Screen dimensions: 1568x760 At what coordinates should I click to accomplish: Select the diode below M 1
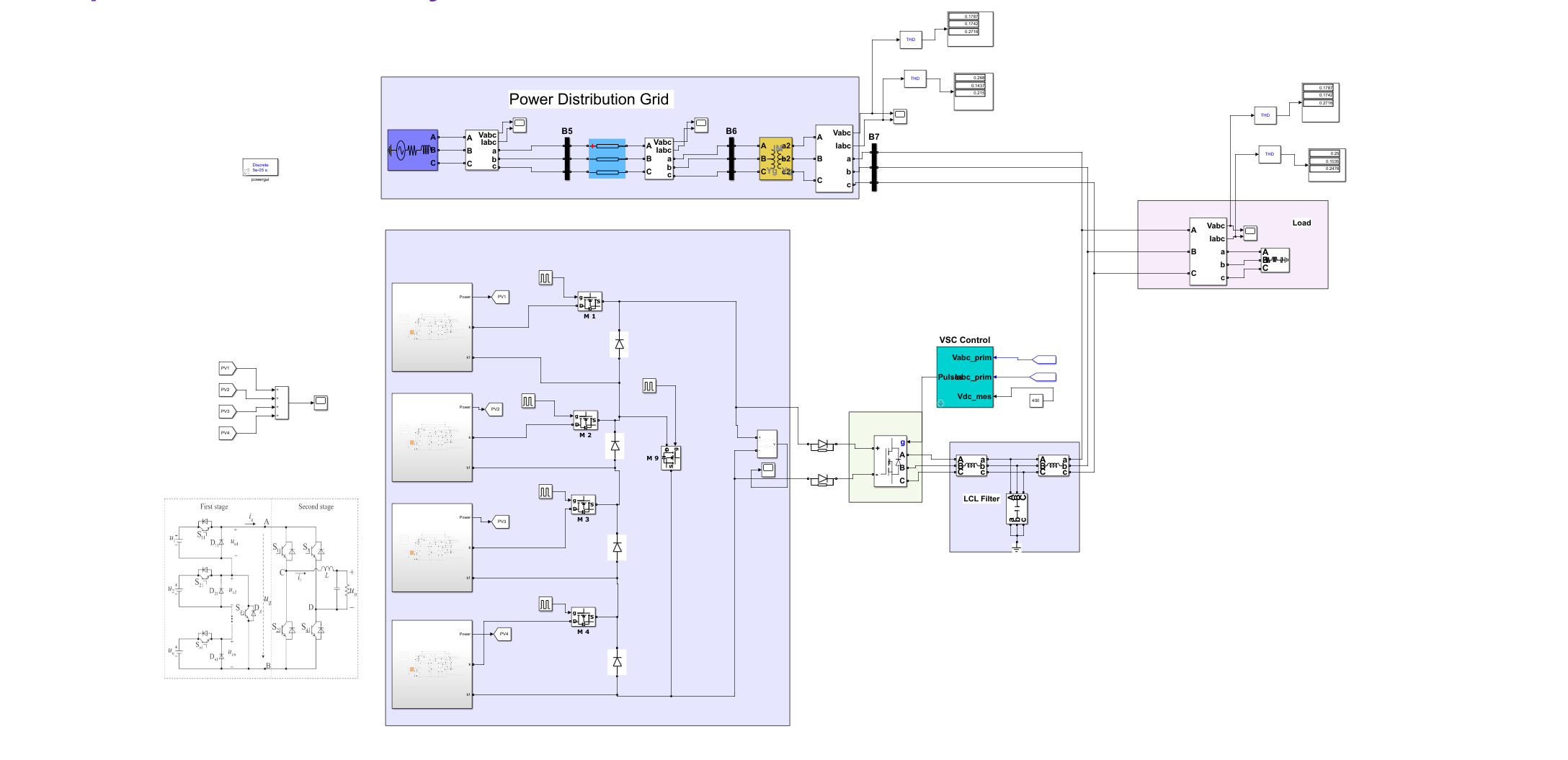click(x=619, y=344)
